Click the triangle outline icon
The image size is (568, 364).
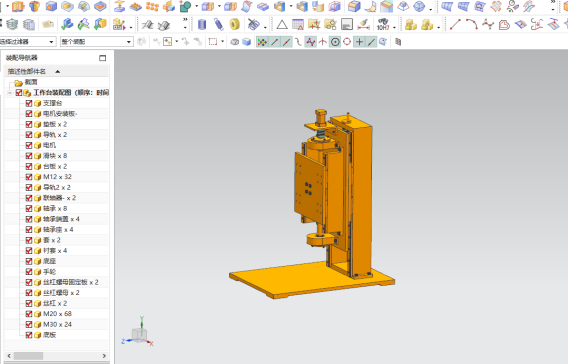point(282,25)
